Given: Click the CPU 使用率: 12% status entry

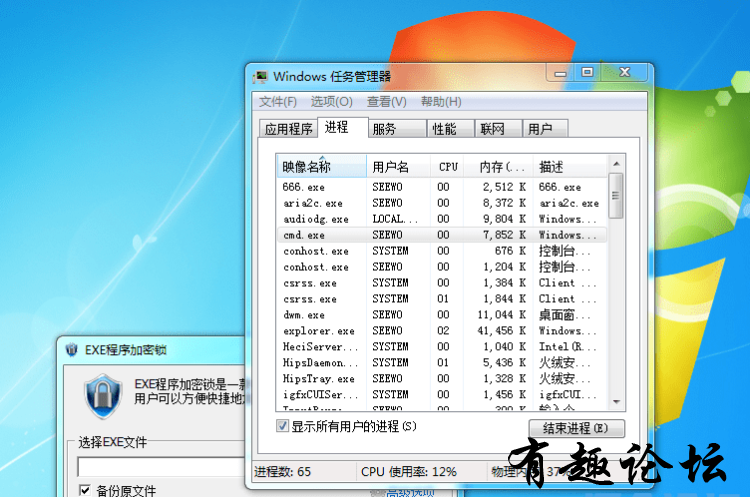Looking at the screenshot, I should [408, 472].
